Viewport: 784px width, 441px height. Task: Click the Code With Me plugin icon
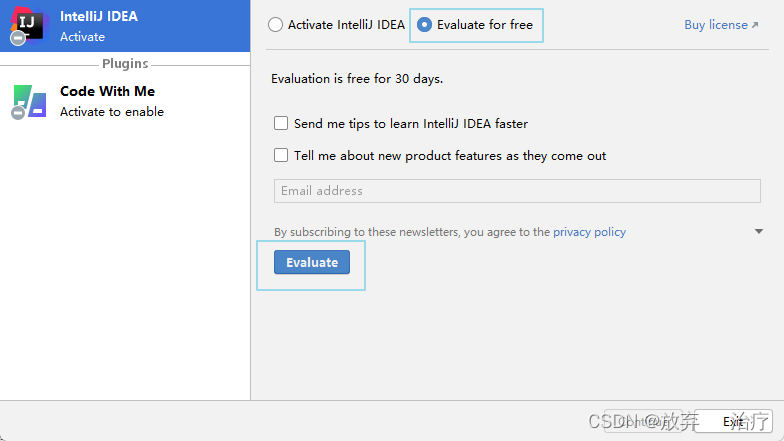point(30,100)
